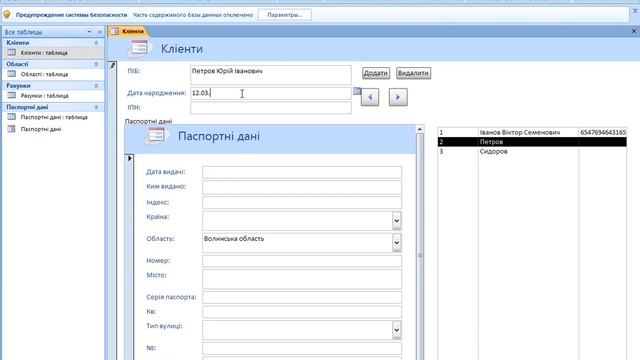
Task: Click the table icon beside Паспортні дані : таблица
Action: 11,117
